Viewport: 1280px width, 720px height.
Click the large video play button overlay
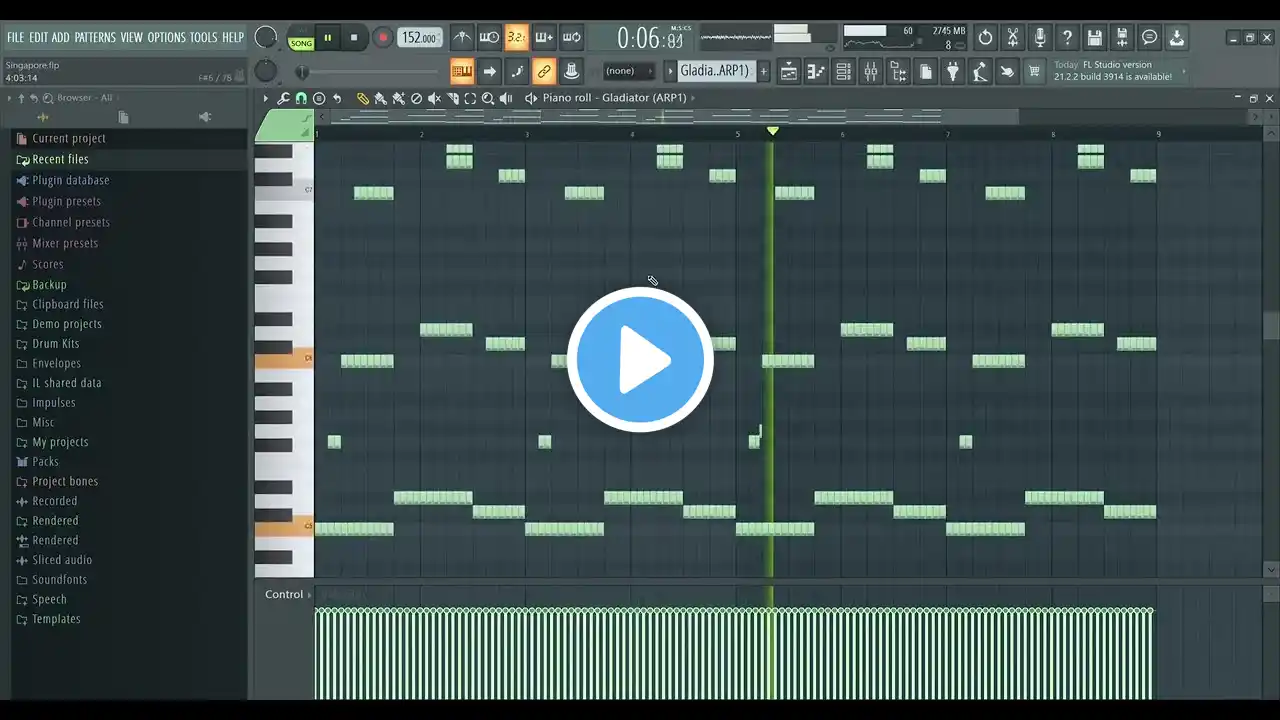pos(640,359)
